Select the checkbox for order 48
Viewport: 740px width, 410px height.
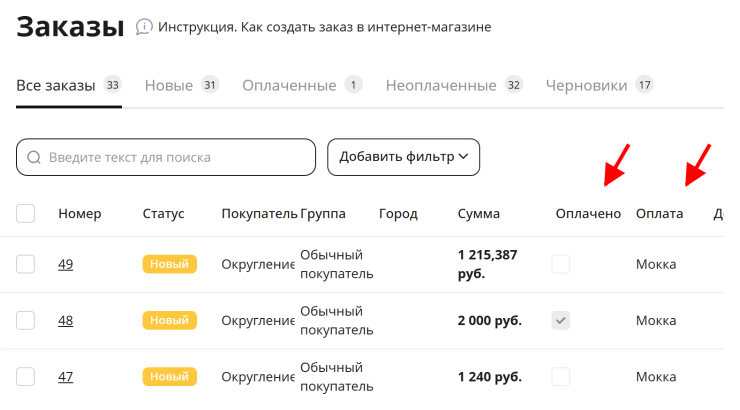coord(25,320)
